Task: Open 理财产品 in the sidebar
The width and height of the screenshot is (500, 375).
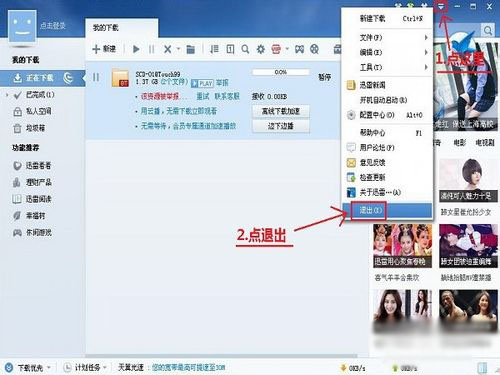Action: pyautogui.click(x=39, y=182)
